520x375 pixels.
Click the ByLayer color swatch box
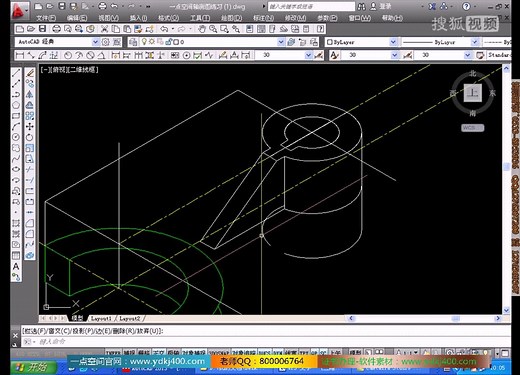point(330,42)
